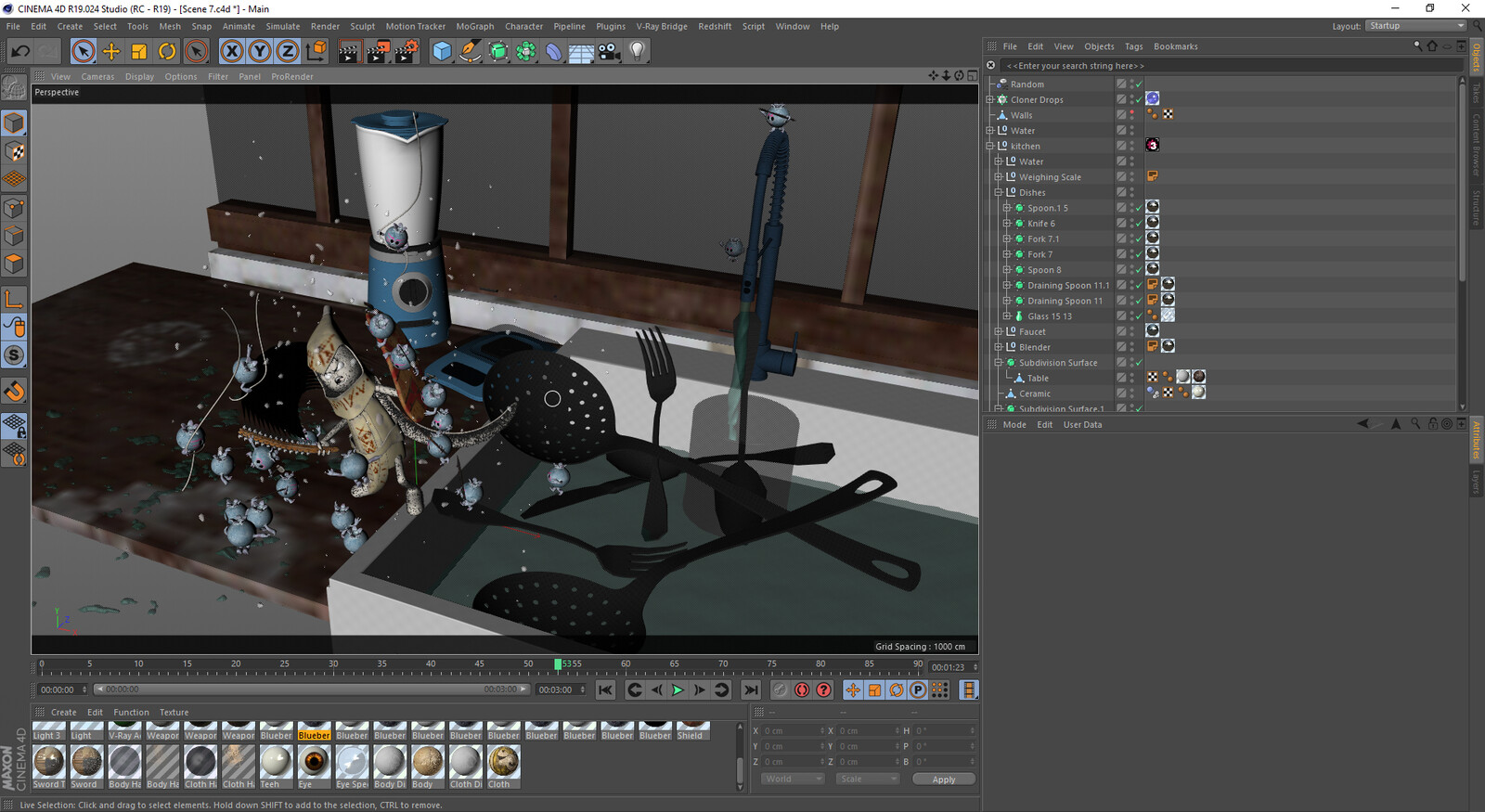The height and width of the screenshot is (812, 1485).
Task: Activate the Rotate tool
Action: 167,51
